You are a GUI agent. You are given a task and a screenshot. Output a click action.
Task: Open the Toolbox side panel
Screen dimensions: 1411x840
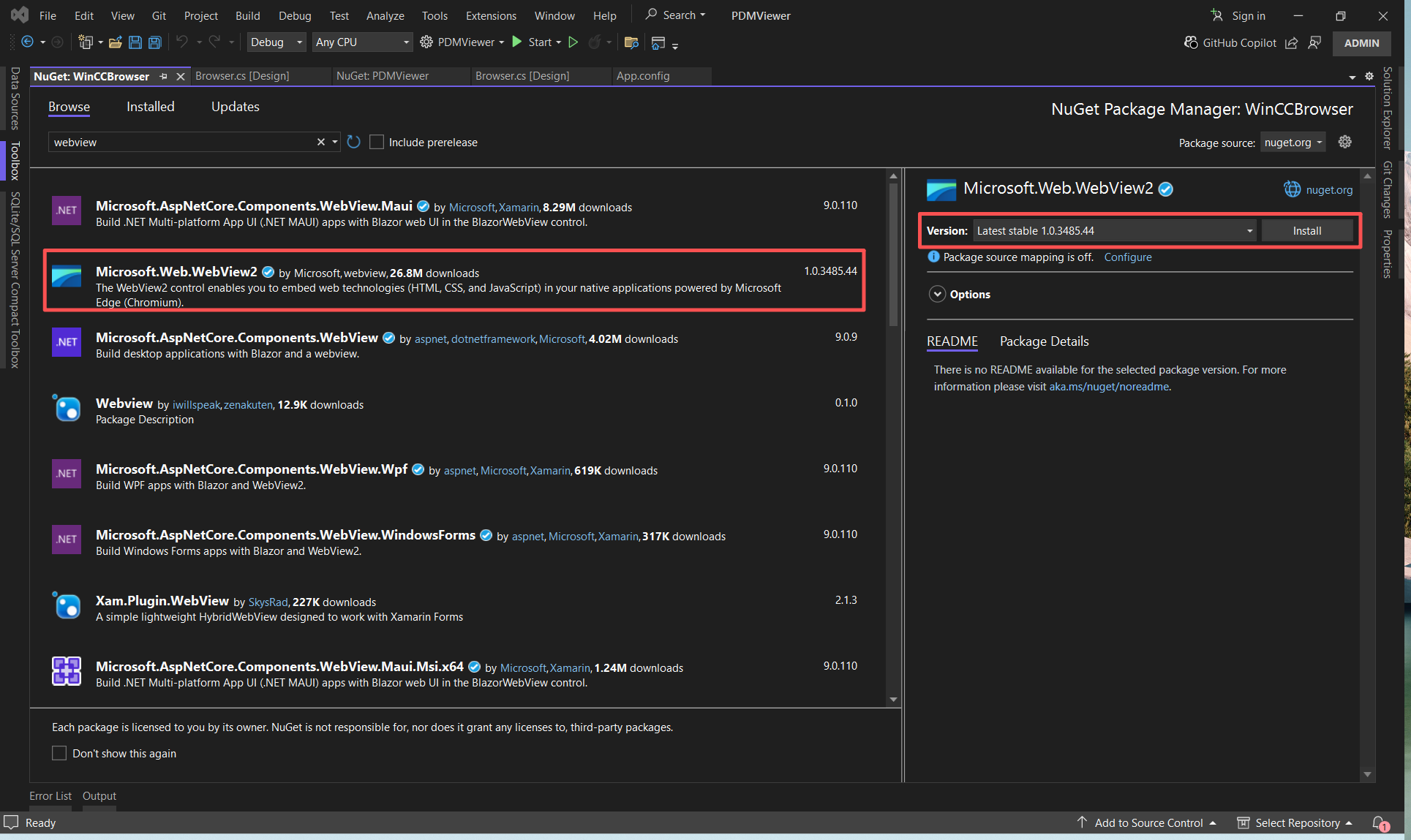pyautogui.click(x=15, y=161)
